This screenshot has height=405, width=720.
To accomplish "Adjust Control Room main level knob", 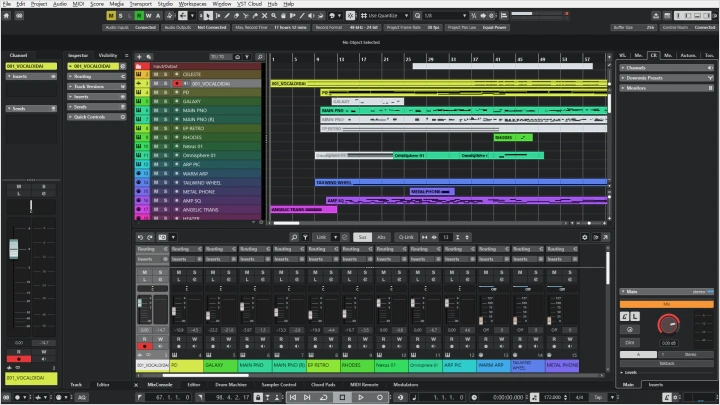I will tap(668, 325).
